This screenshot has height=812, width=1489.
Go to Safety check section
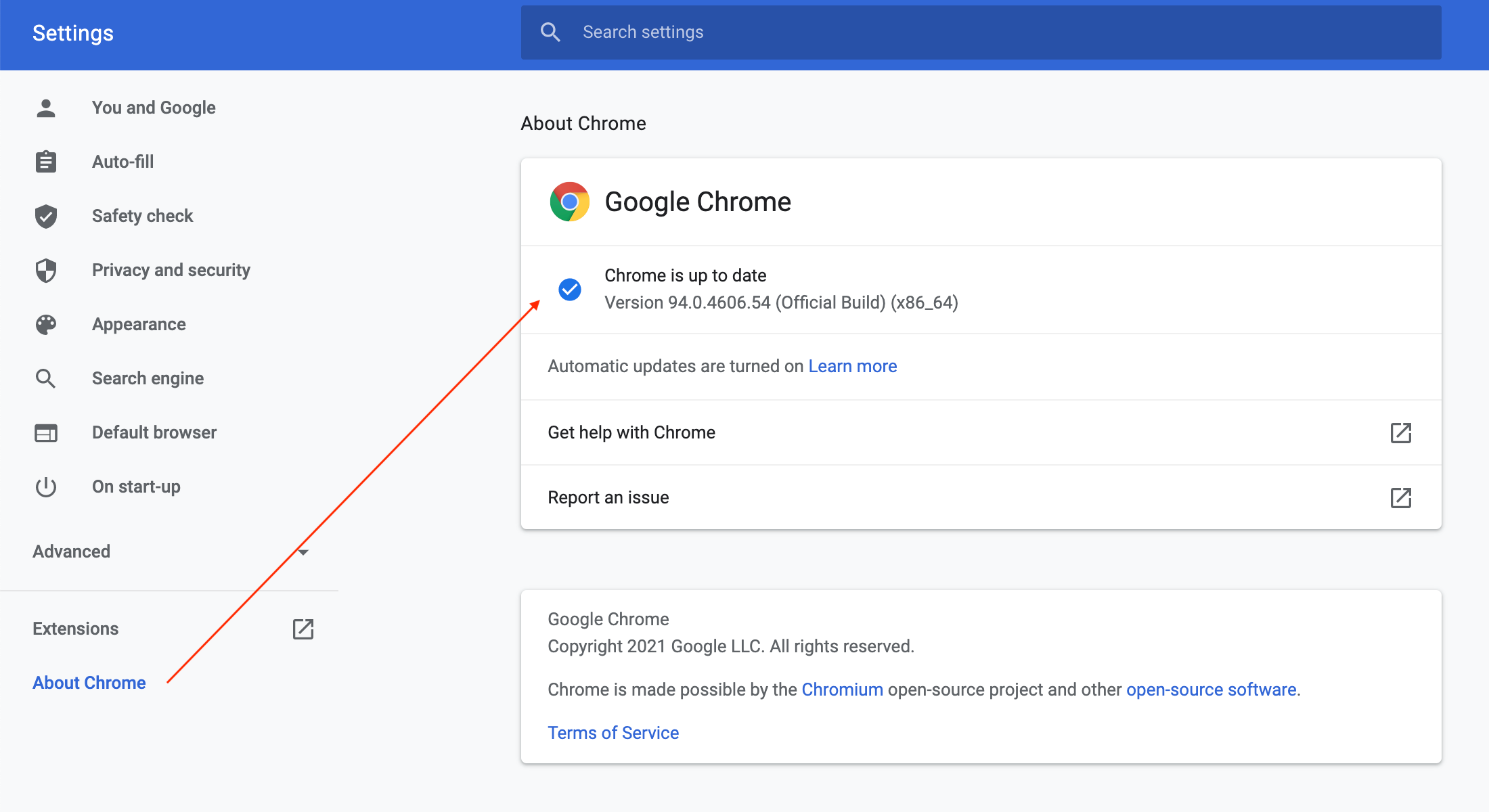pos(143,216)
